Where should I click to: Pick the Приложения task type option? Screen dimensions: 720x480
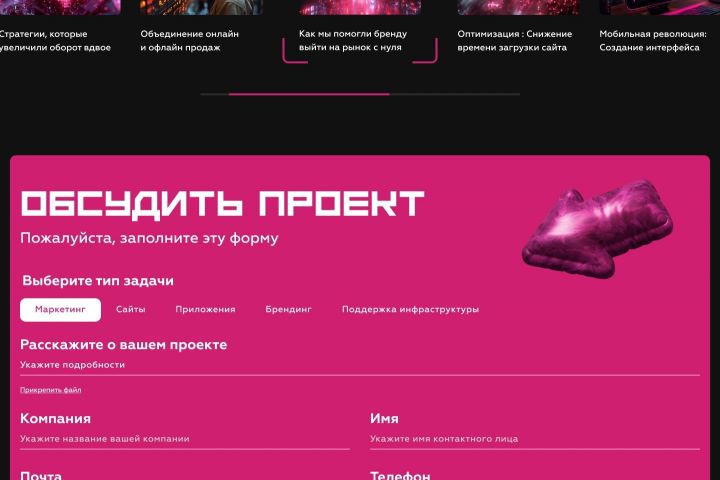click(x=205, y=310)
